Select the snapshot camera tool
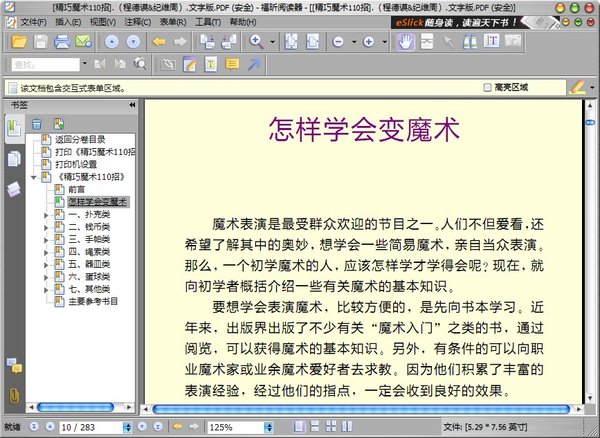 pyautogui.click(x=513, y=41)
